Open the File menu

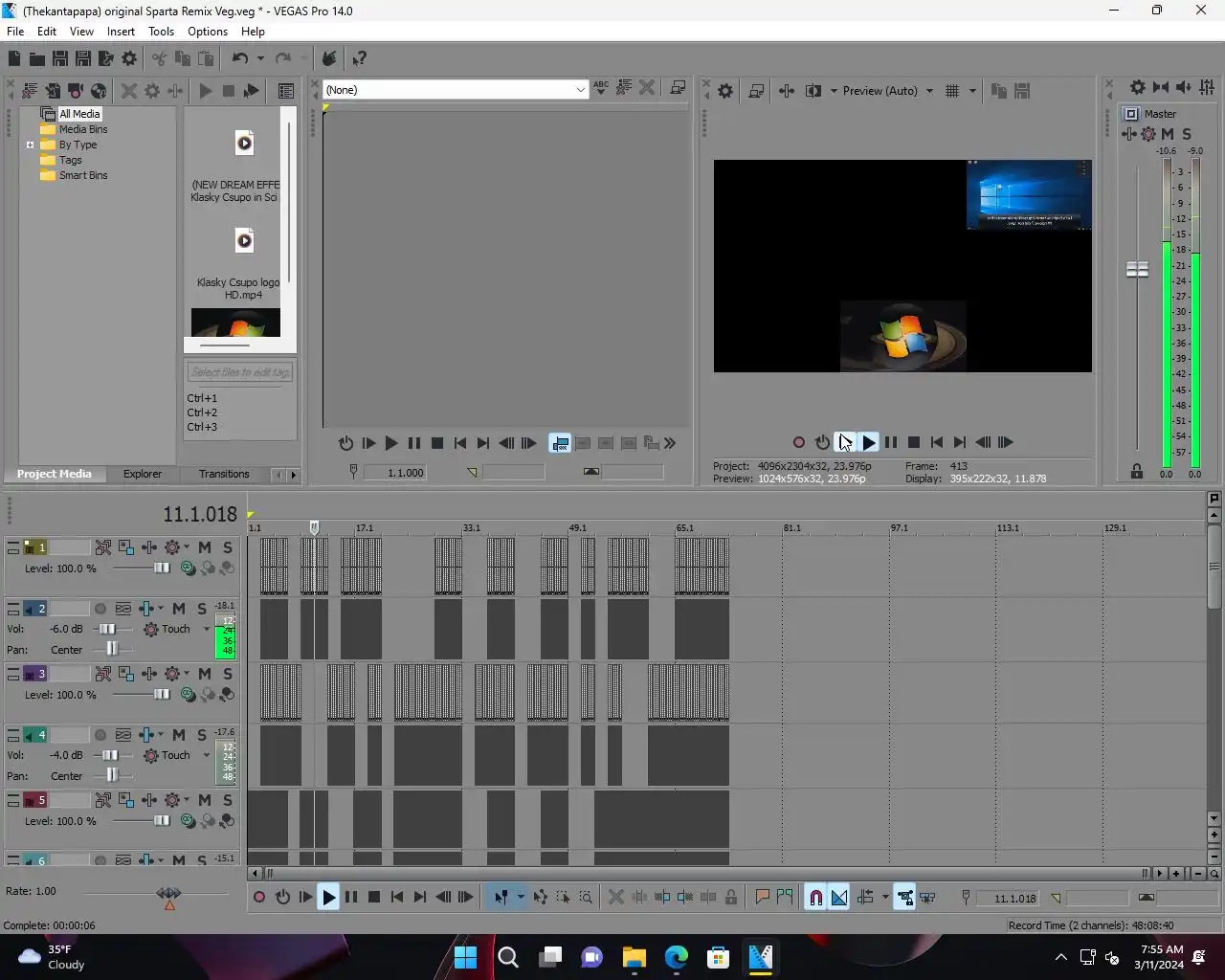(15, 32)
